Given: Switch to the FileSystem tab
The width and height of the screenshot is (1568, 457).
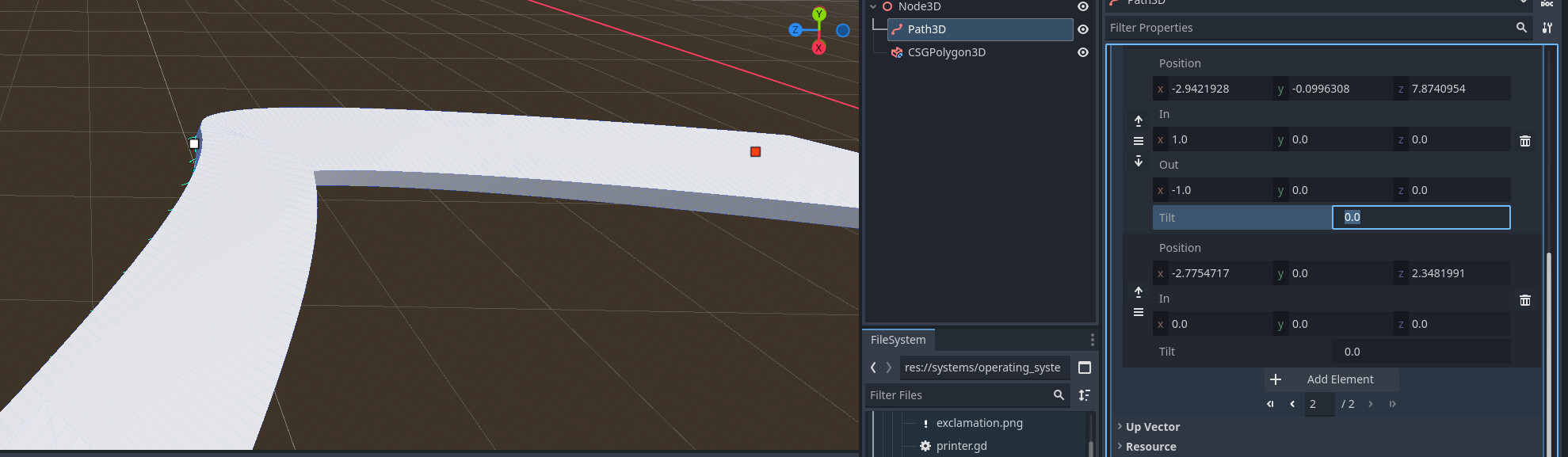Looking at the screenshot, I should [898, 340].
